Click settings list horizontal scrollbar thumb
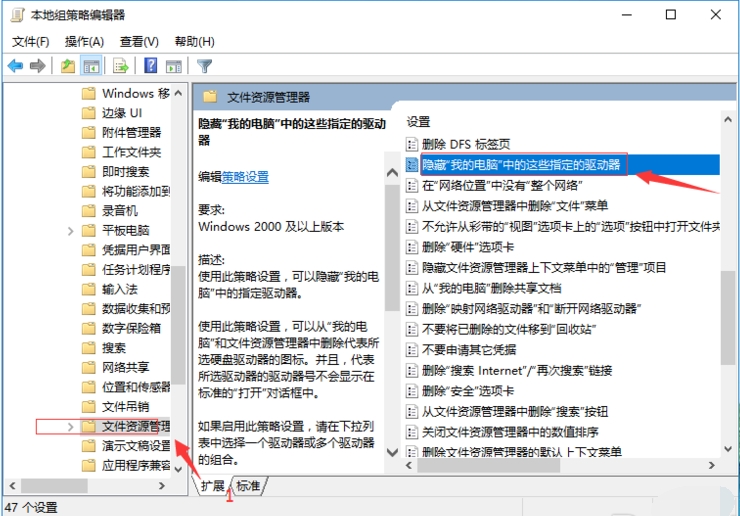This screenshot has height=516, width=740. 489,465
